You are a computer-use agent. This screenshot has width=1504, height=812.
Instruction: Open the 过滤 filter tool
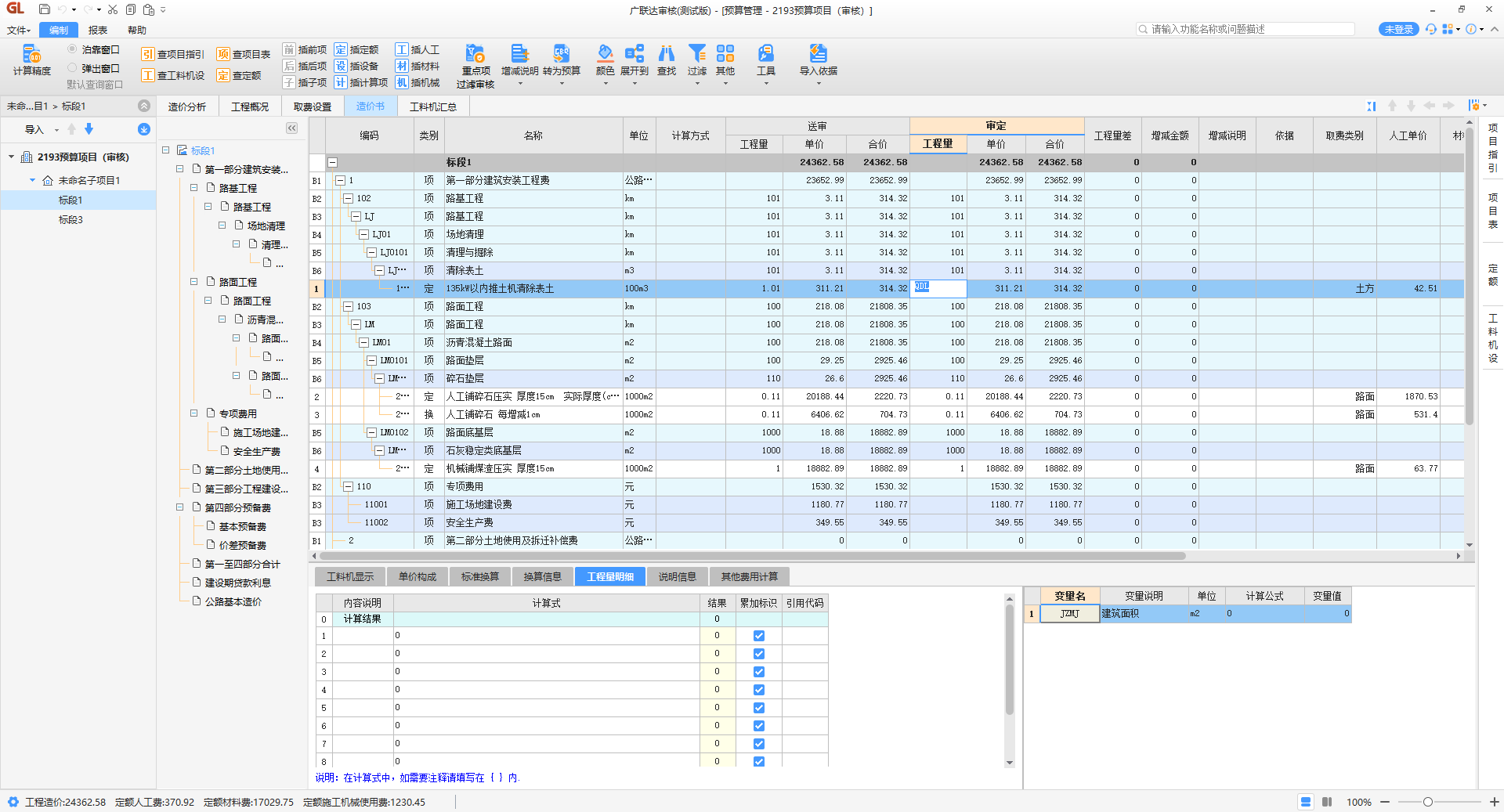697,63
